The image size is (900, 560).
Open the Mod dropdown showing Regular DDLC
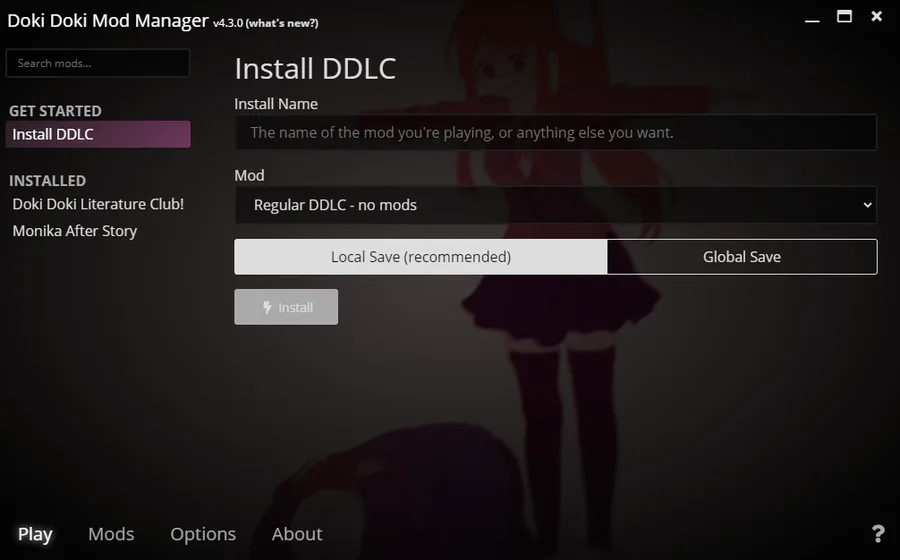[x=556, y=205]
